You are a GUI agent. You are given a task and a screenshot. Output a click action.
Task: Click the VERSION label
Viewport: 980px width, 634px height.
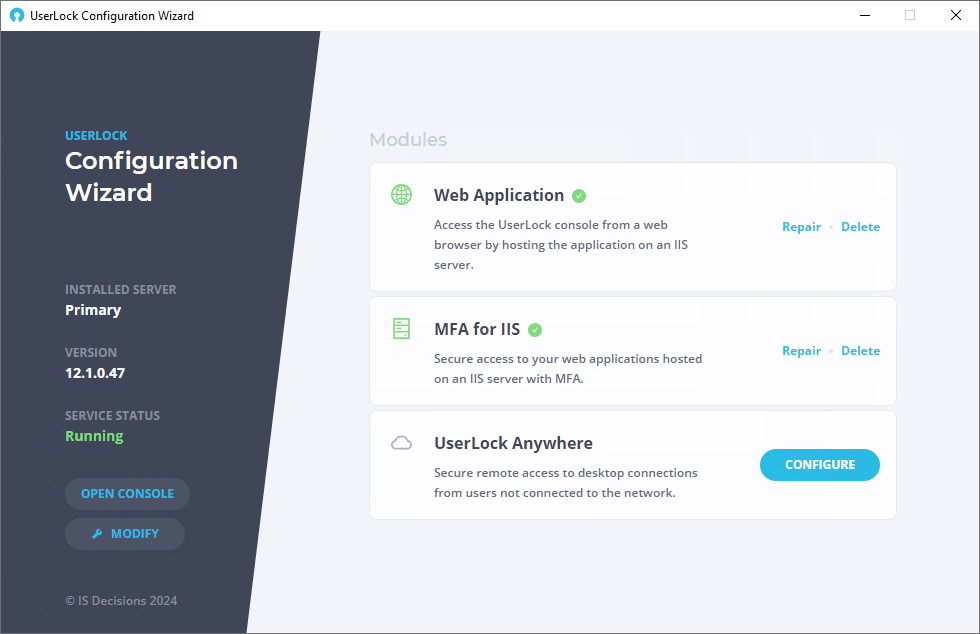pyautogui.click(x=91, y=353)
